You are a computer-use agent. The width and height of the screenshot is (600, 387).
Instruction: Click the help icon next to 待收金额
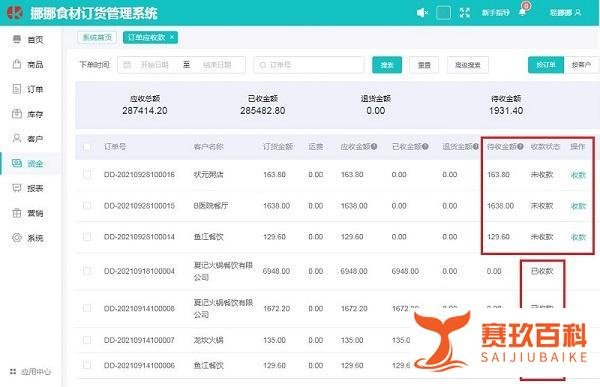point(520,146)
